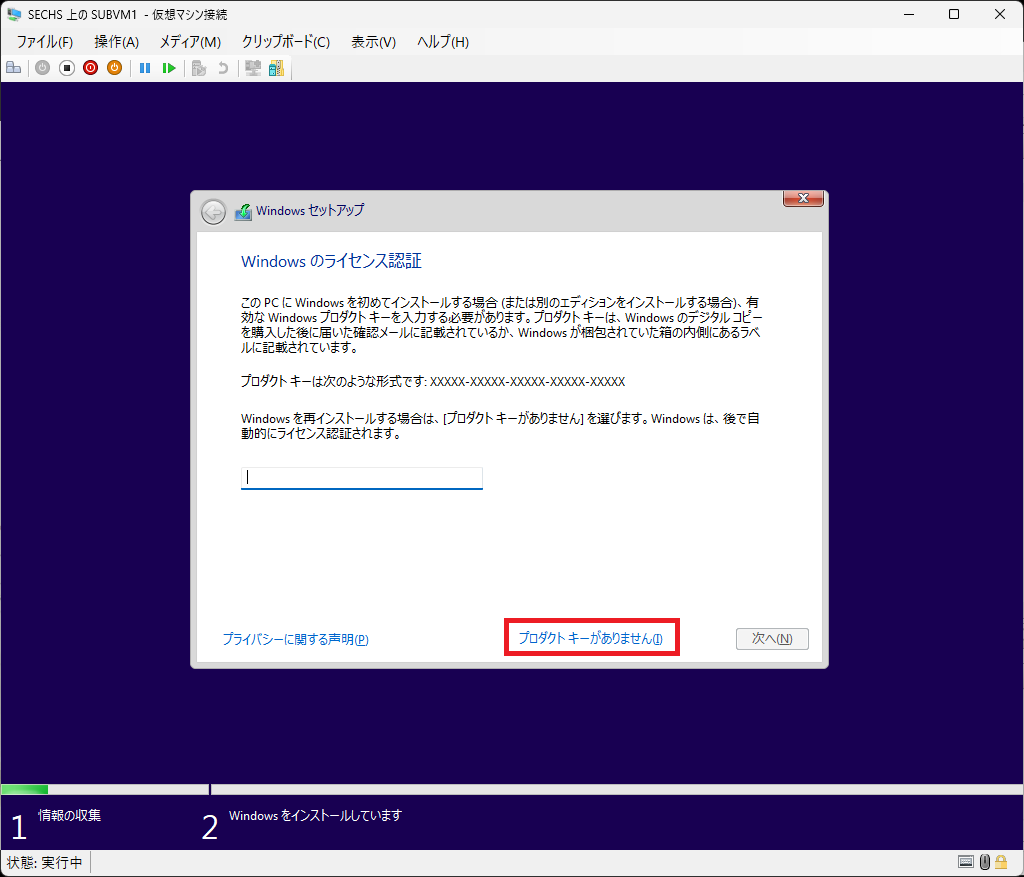
Task: Click the 状態: 実行中 status text
Action: (x=44, y=863)
